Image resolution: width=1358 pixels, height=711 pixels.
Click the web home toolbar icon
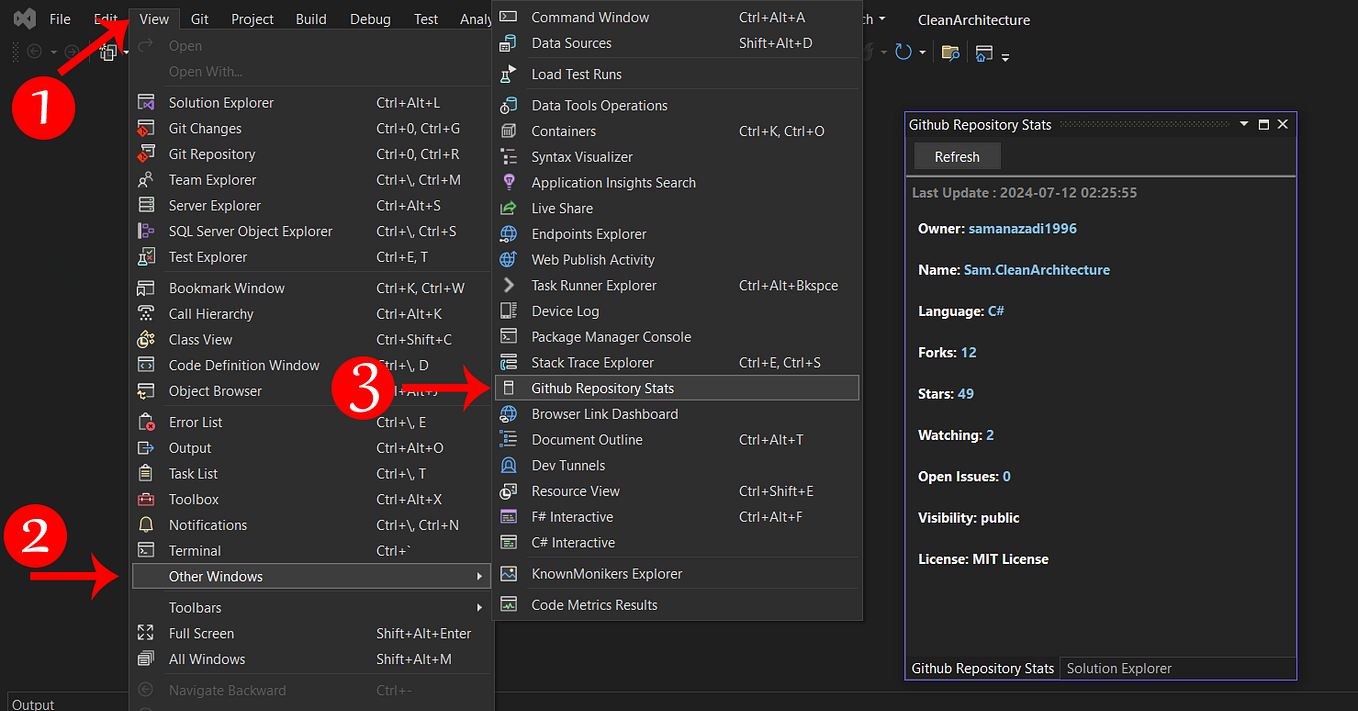pyautogui.click(x=982, y=52)
